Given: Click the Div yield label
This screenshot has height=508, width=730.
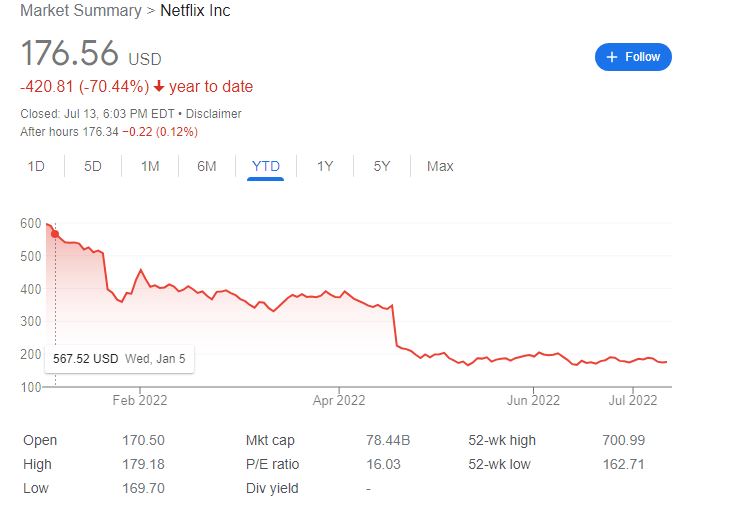Looking at the screenshot, I should 270,488.
